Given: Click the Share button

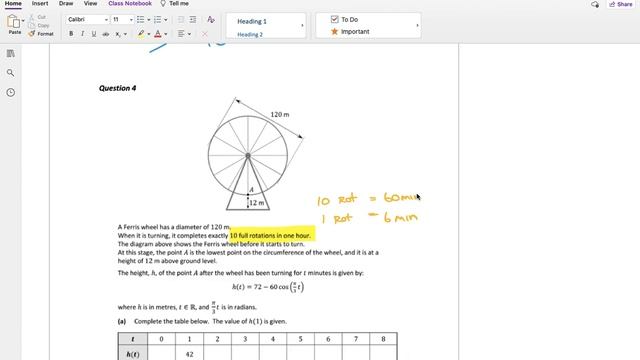Looking at the screenshot, I should point(620,4).
